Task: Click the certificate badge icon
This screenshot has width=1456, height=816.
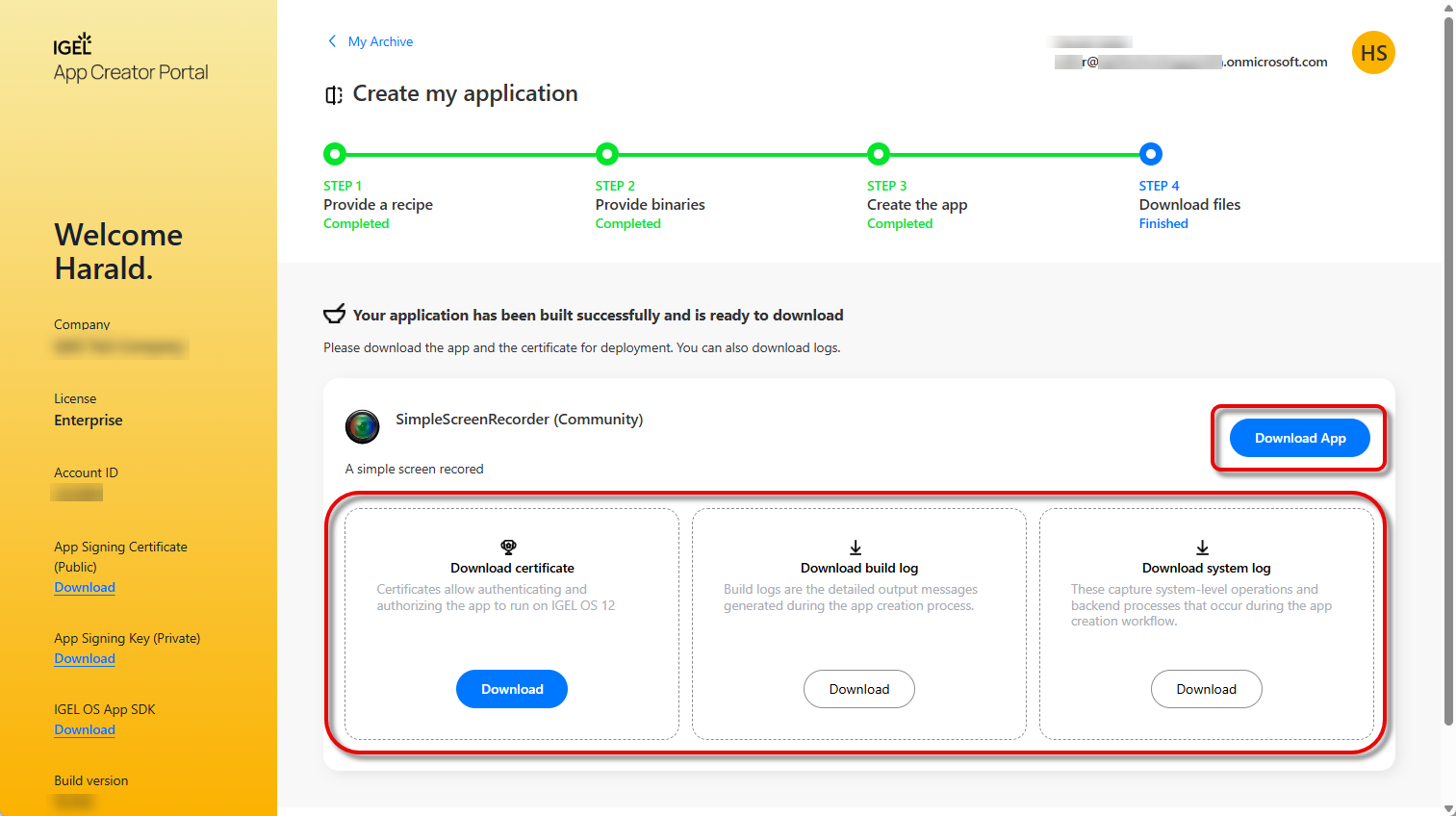Action: [x=509, y=548]
